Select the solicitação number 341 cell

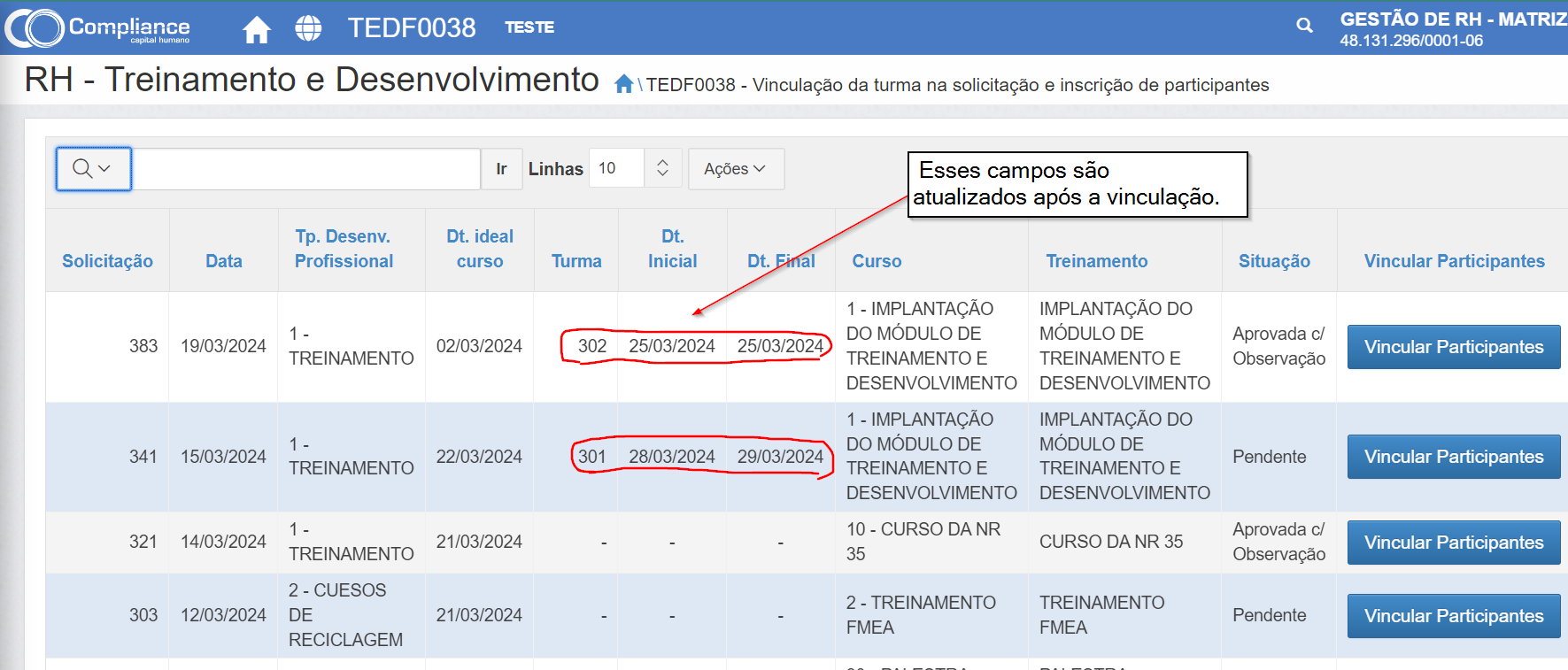click(x=143, y=457)
